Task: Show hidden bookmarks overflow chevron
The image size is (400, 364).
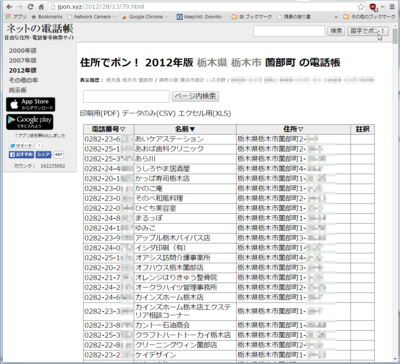Action: tap(336, 17)
